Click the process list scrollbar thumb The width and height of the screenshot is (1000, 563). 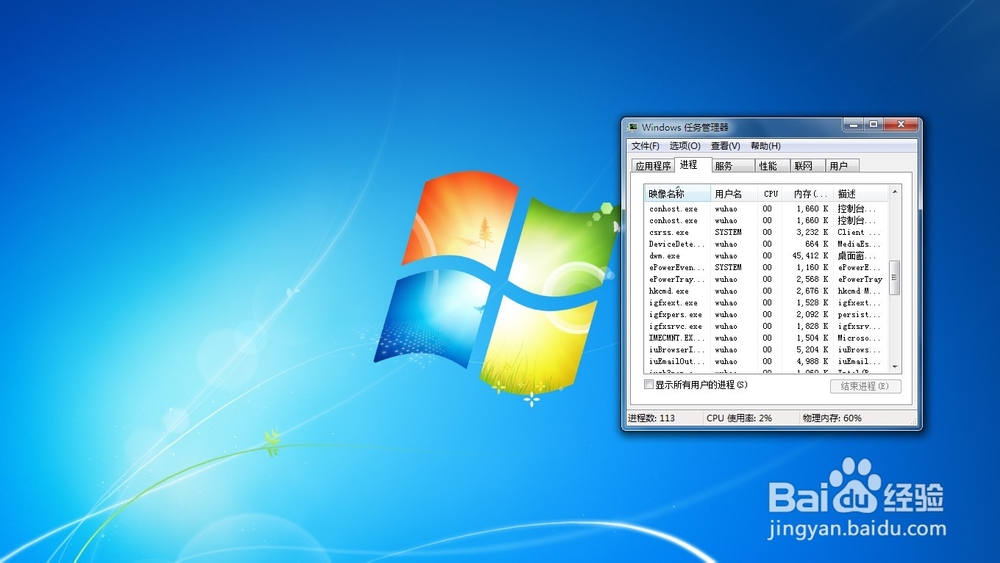895,277
